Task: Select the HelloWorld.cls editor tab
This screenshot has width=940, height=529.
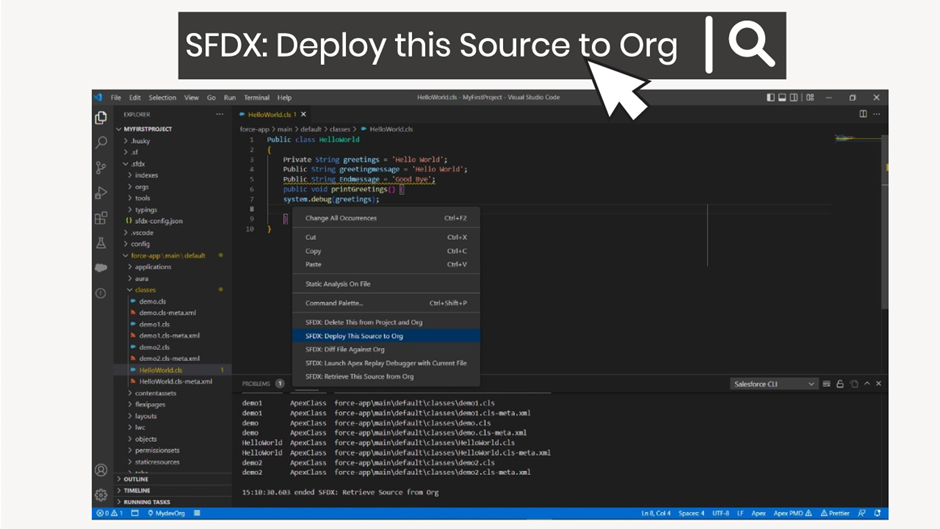Action: 269,114
